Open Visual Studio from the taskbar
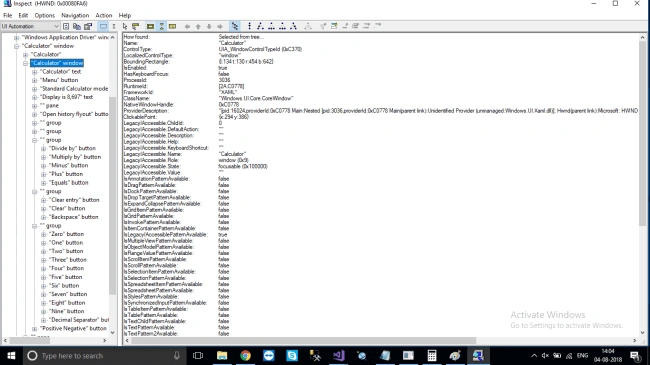The height and width of the screenshot is (365, 650). (339, 356)
